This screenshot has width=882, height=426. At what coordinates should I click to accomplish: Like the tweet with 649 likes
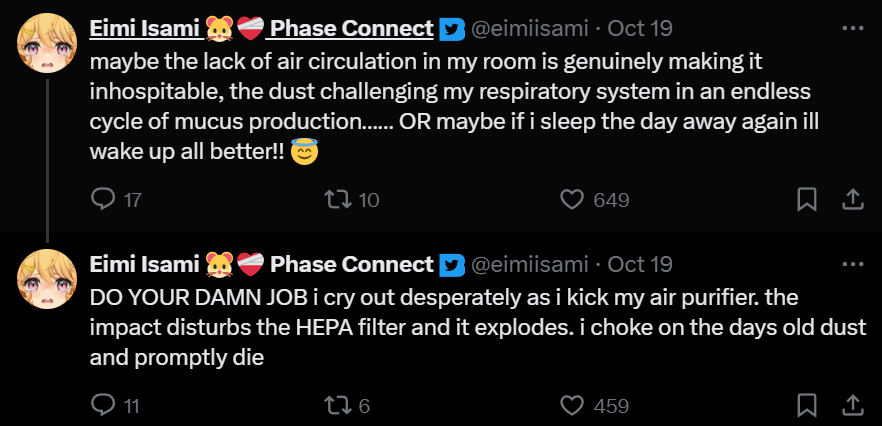572,200
